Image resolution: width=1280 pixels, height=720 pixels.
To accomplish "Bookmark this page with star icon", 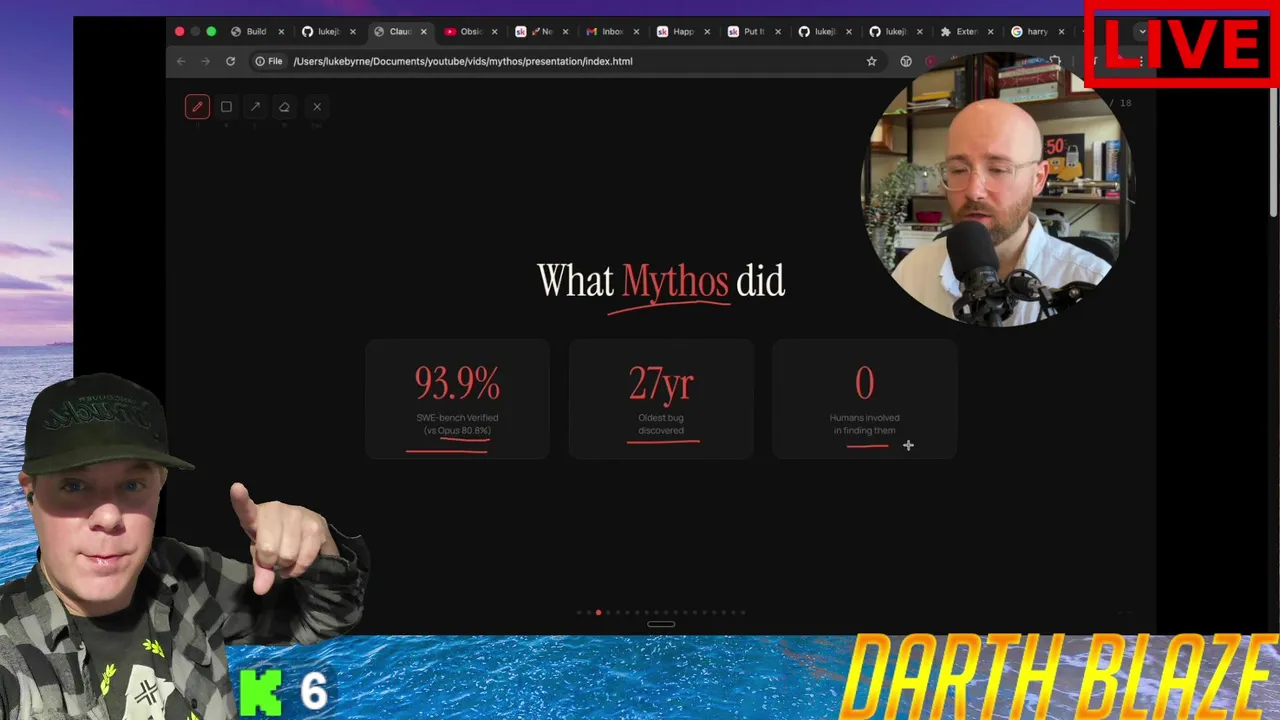I will [x=871, y=61].
